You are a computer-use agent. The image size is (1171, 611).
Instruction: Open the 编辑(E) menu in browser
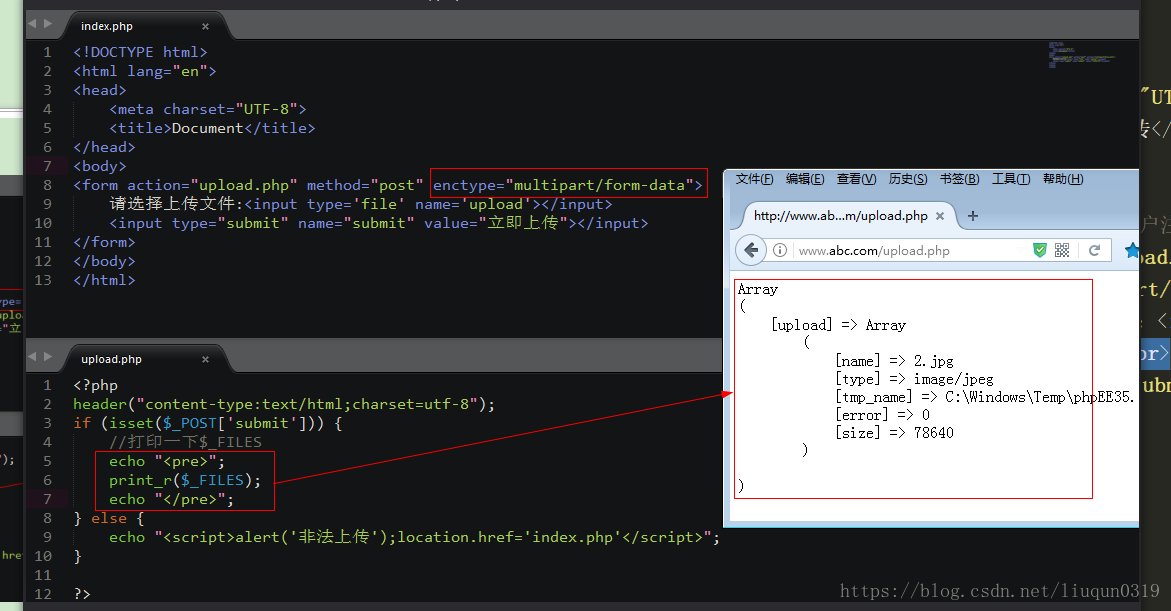coord(805,179)
